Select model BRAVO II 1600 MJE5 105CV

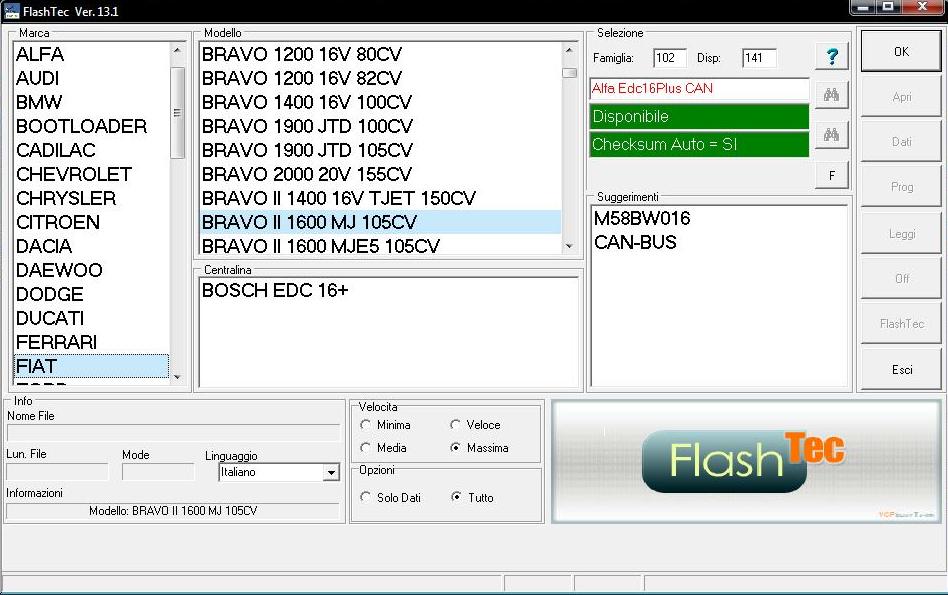point(380,246)
